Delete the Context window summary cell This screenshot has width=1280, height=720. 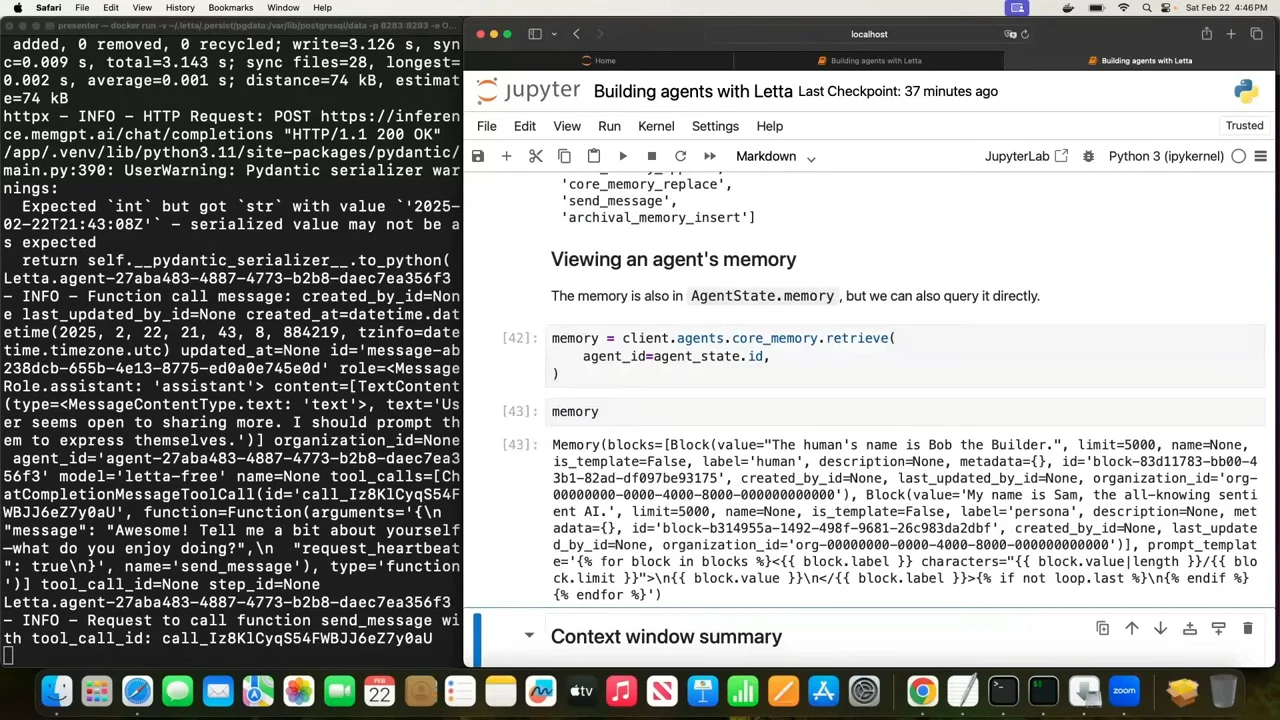[x=1247, y=629]
